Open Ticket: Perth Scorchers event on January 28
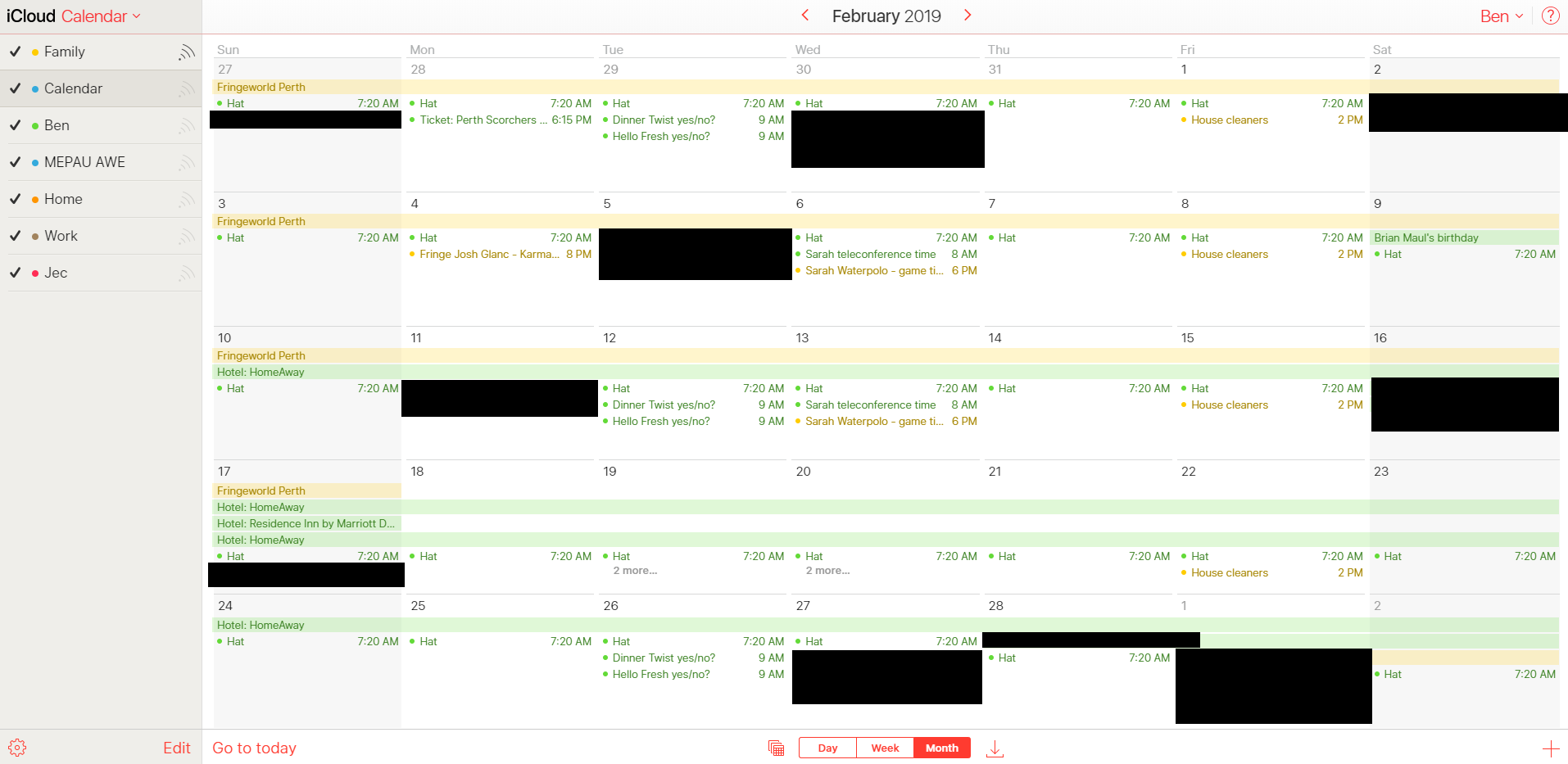The image size is (1568, 764). [501, 120]
